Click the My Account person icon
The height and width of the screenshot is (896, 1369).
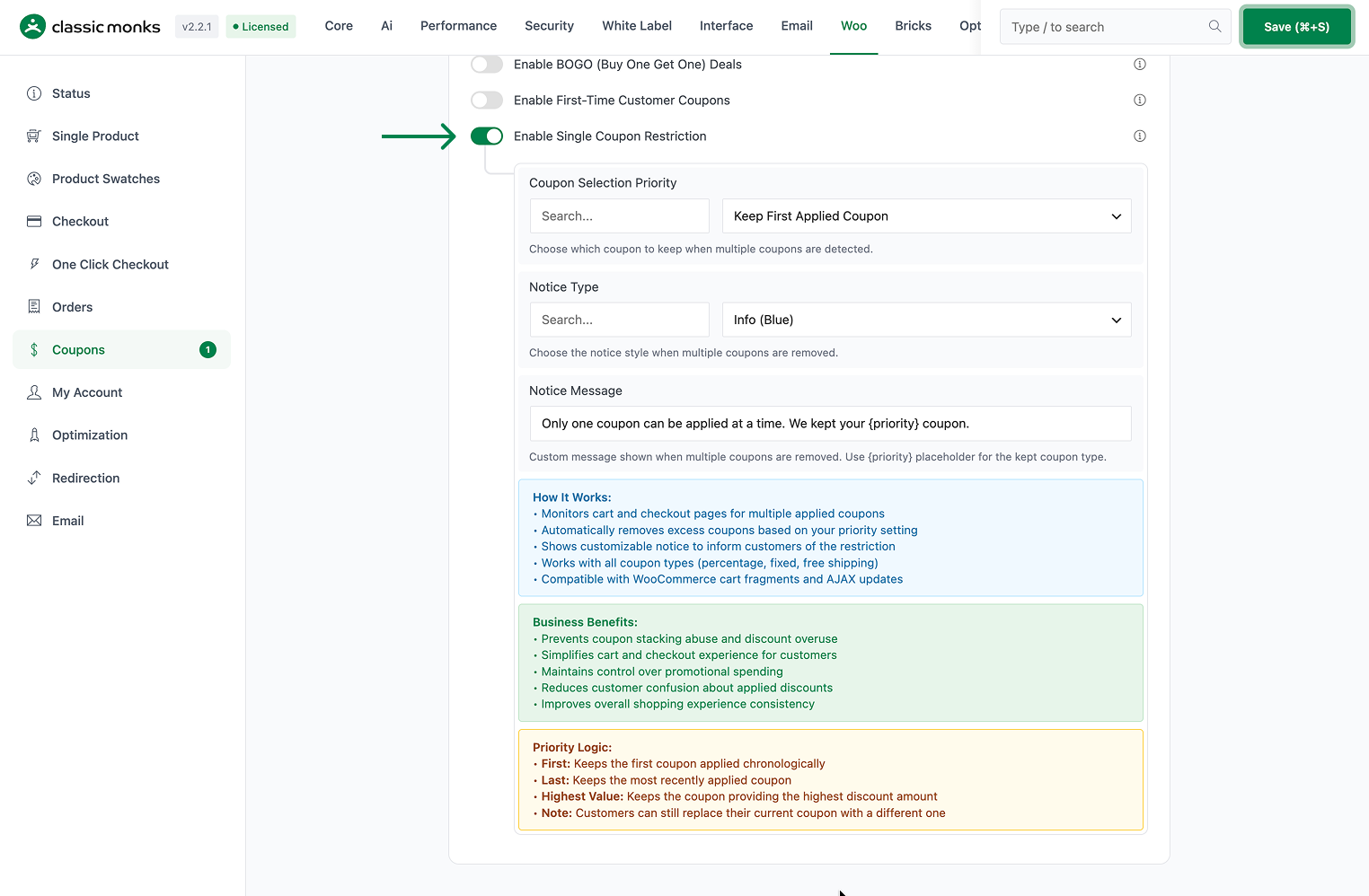tap(34, 392)
